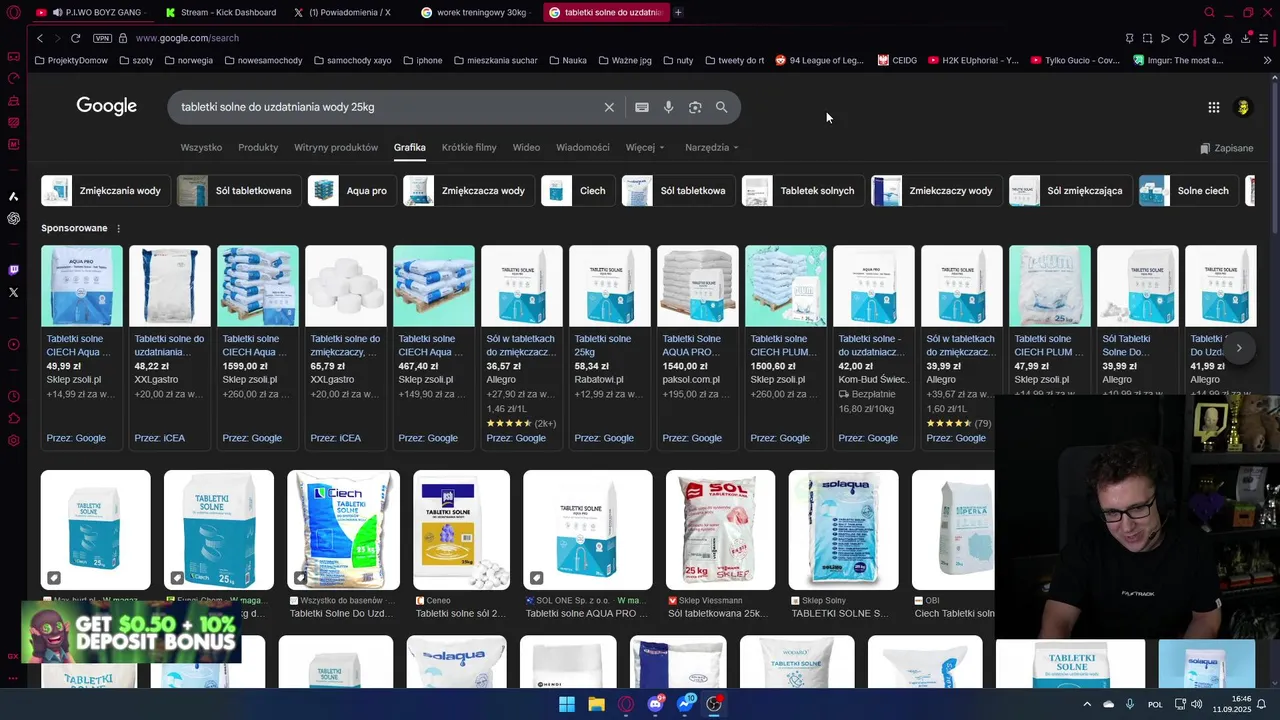Open sponsored info three-dot menu

118,228
